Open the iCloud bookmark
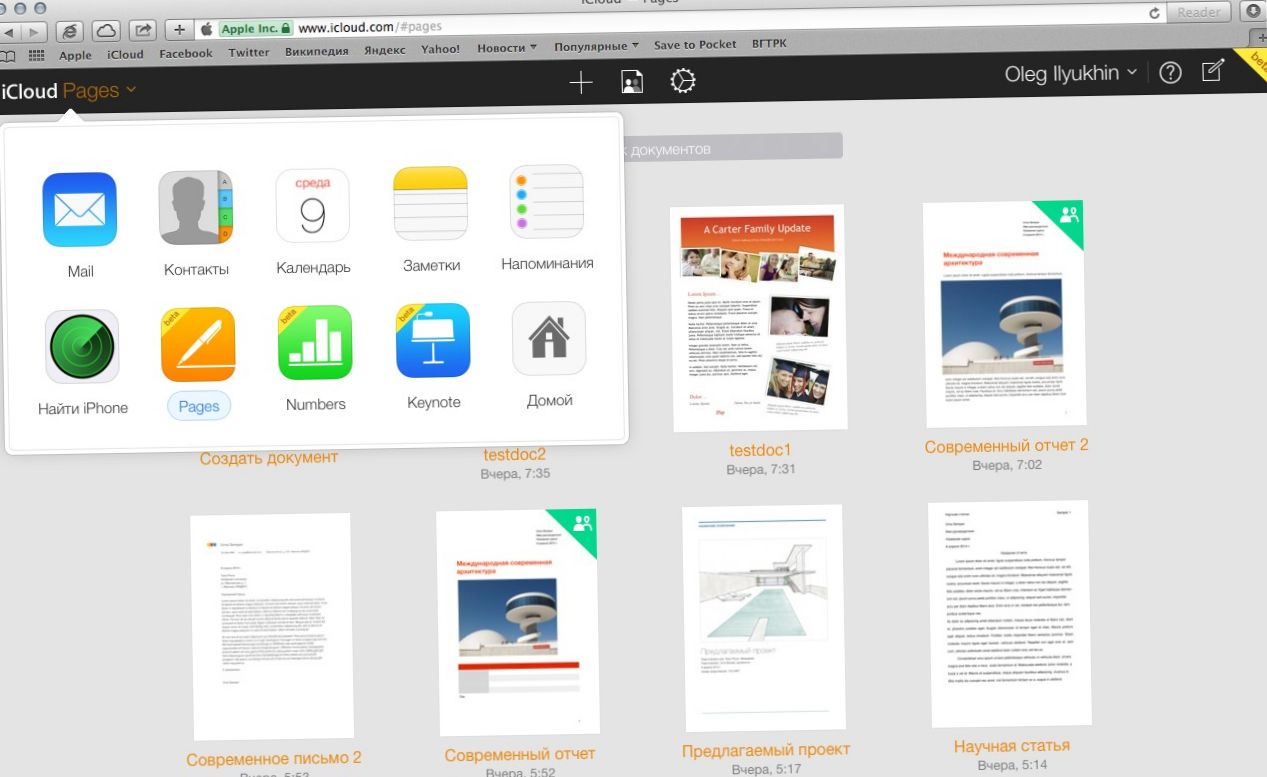The width and height of the screenshot is (1267, 777). (125, 54)
